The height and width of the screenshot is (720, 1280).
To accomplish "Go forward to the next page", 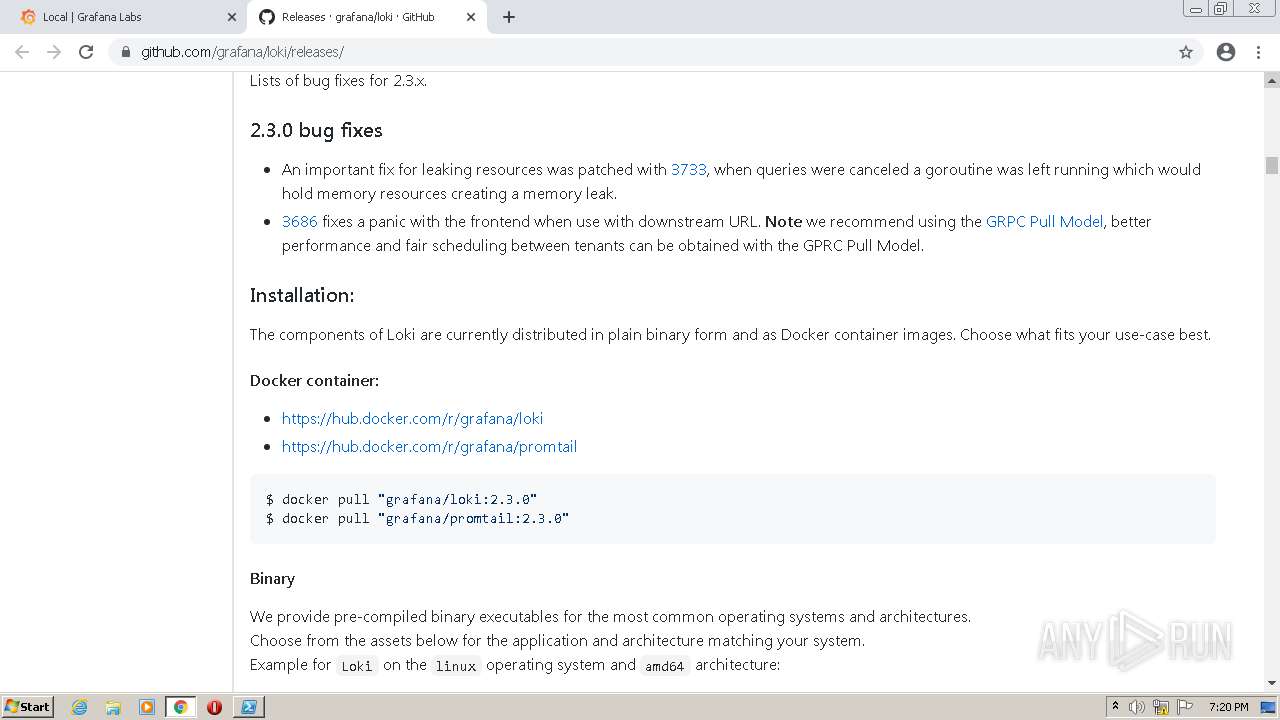I will (x=54, y=52).
